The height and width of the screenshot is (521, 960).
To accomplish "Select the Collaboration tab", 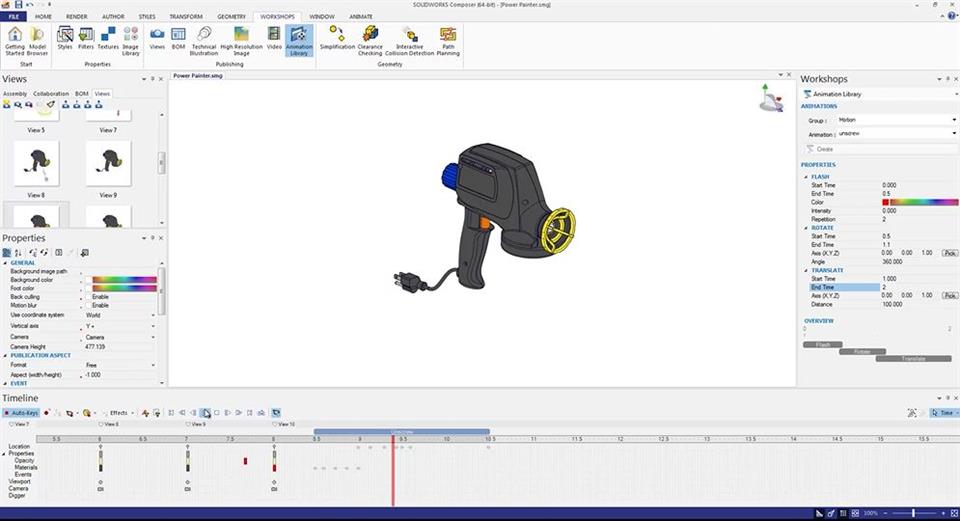I will 51,94.
